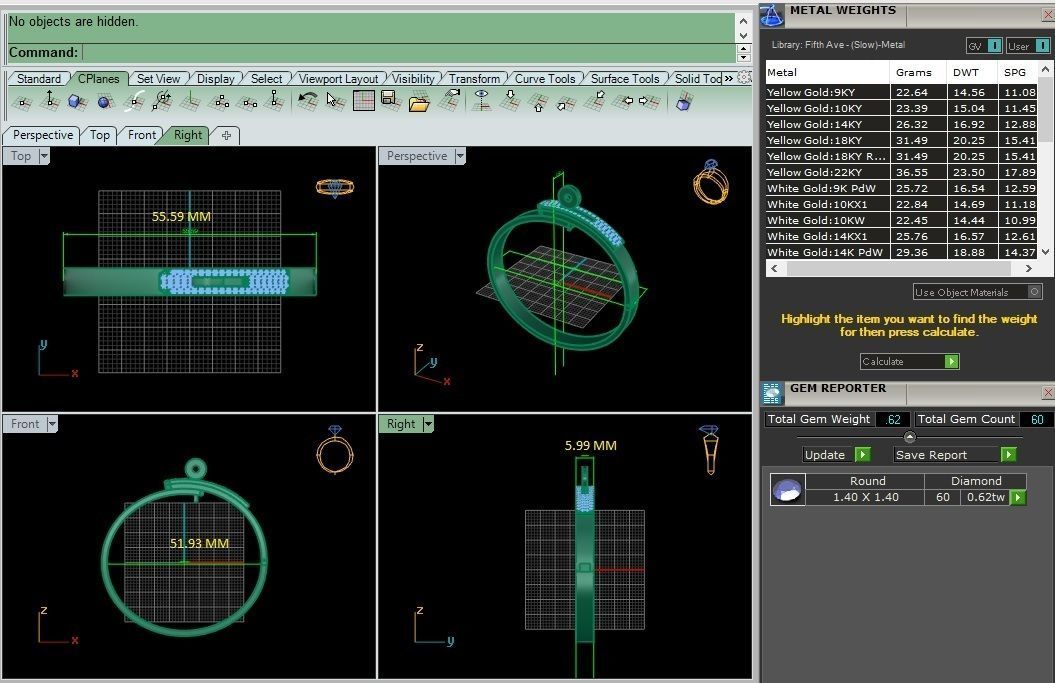
Task: Click orange ring icon in Perspective viewport
Action: [x=711, y=182]
